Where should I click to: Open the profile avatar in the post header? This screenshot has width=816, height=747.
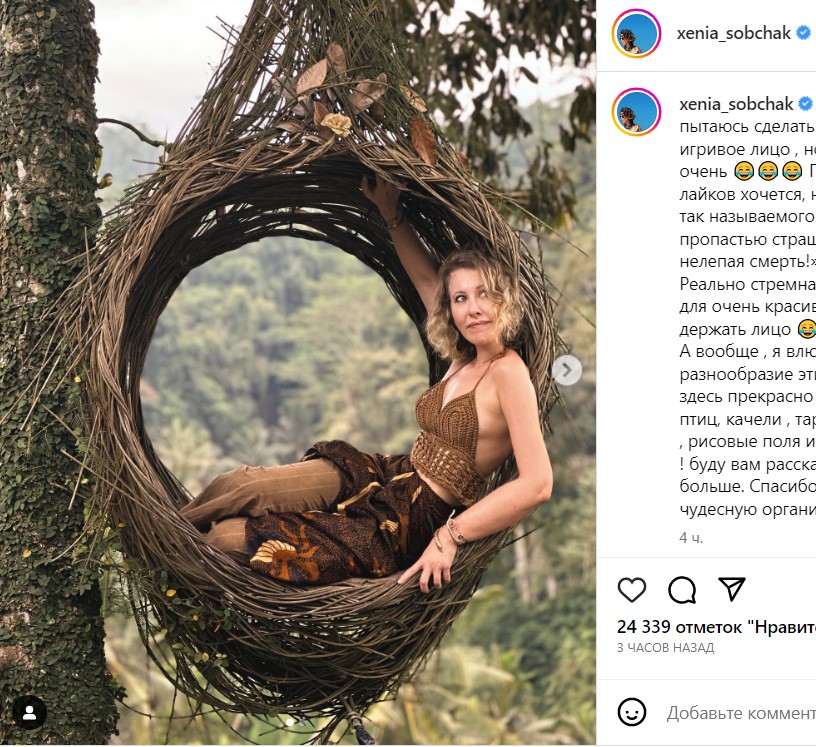point(636,34)
